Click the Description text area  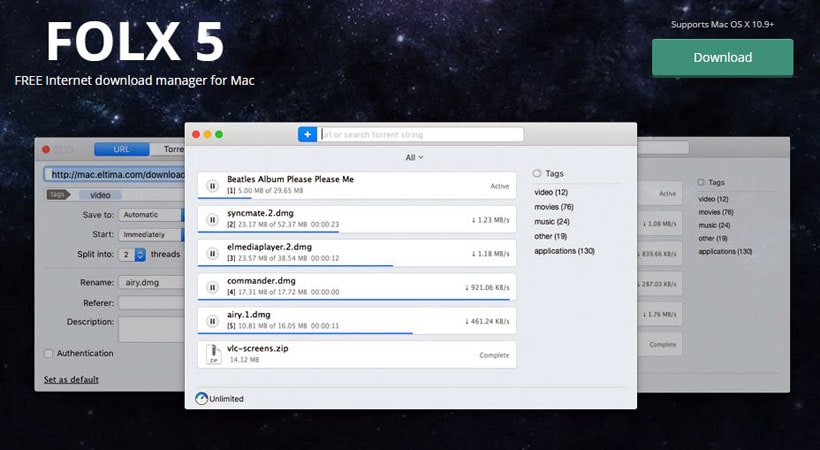[x=152, y=329]
